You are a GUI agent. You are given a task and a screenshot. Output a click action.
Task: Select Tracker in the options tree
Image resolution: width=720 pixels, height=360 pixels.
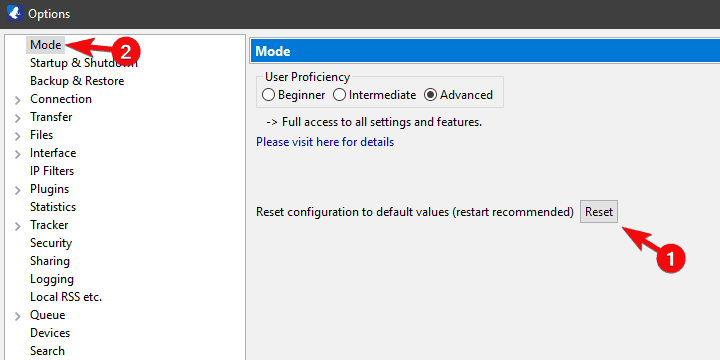(x=49, y=225)
